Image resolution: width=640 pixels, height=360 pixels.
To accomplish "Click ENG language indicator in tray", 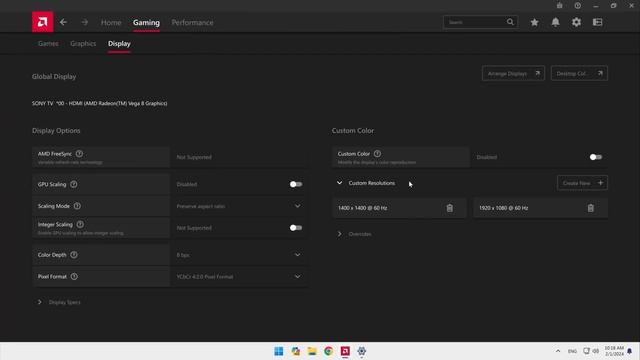I will click(572, 351).
